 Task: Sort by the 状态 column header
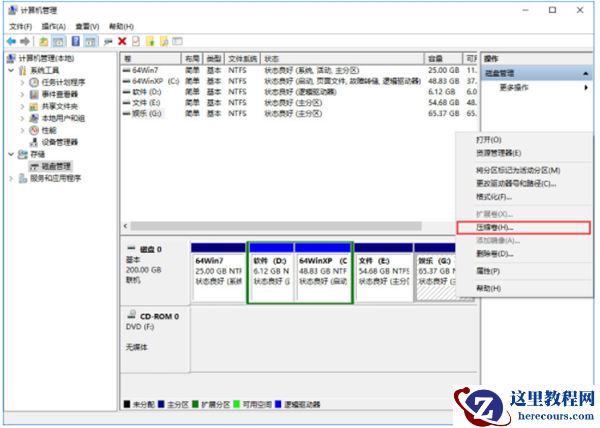(x=342, y=59)
